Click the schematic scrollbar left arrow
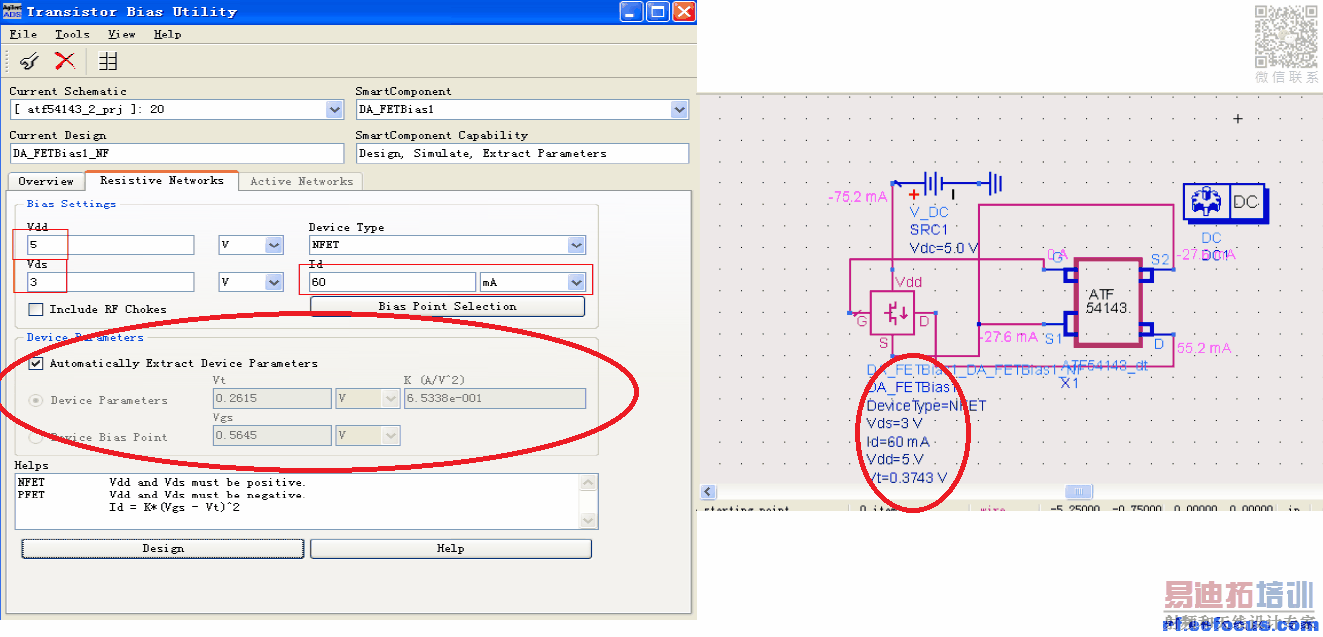The height and width of the screenshot is (637, 1323). tap(710, 492)
